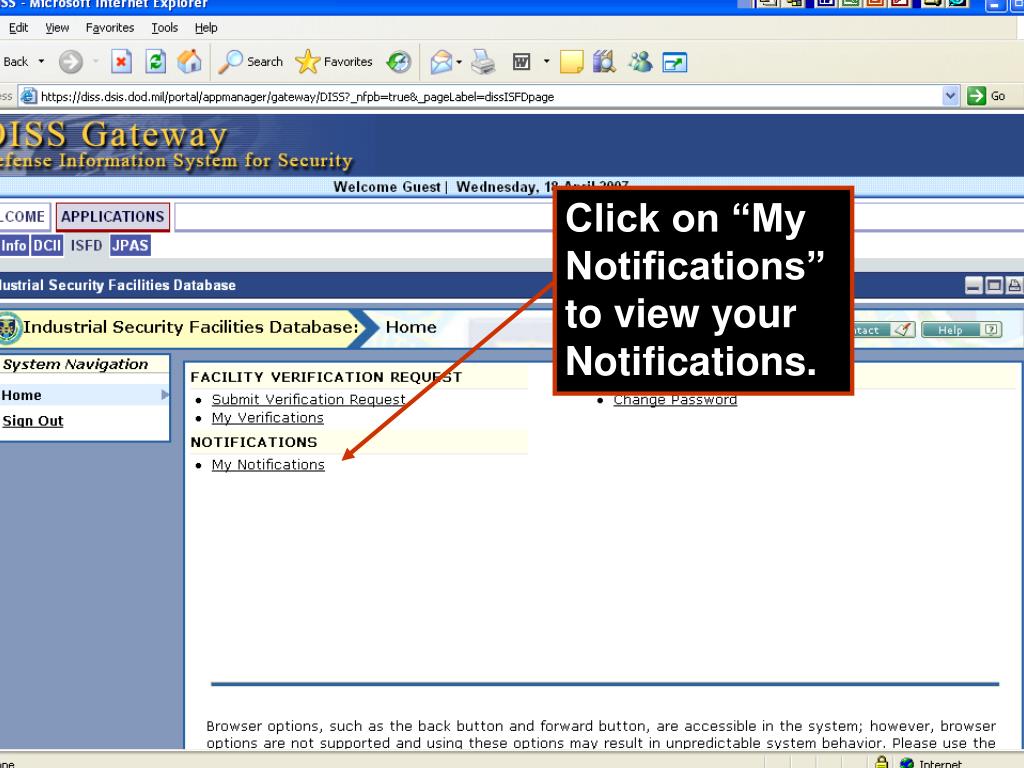Open the Edit with Word dropdown arrow

[x=546, y=61]
